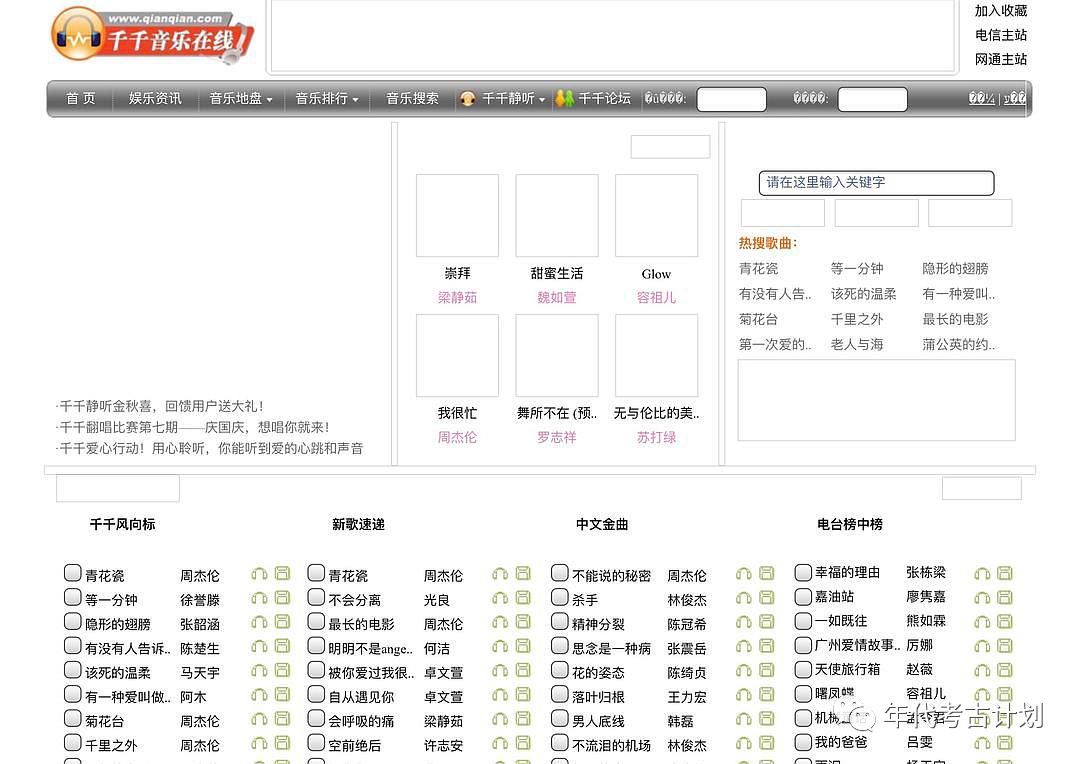Expand the 音乐地盘 dropdown menu

click(x=241, y=99)
